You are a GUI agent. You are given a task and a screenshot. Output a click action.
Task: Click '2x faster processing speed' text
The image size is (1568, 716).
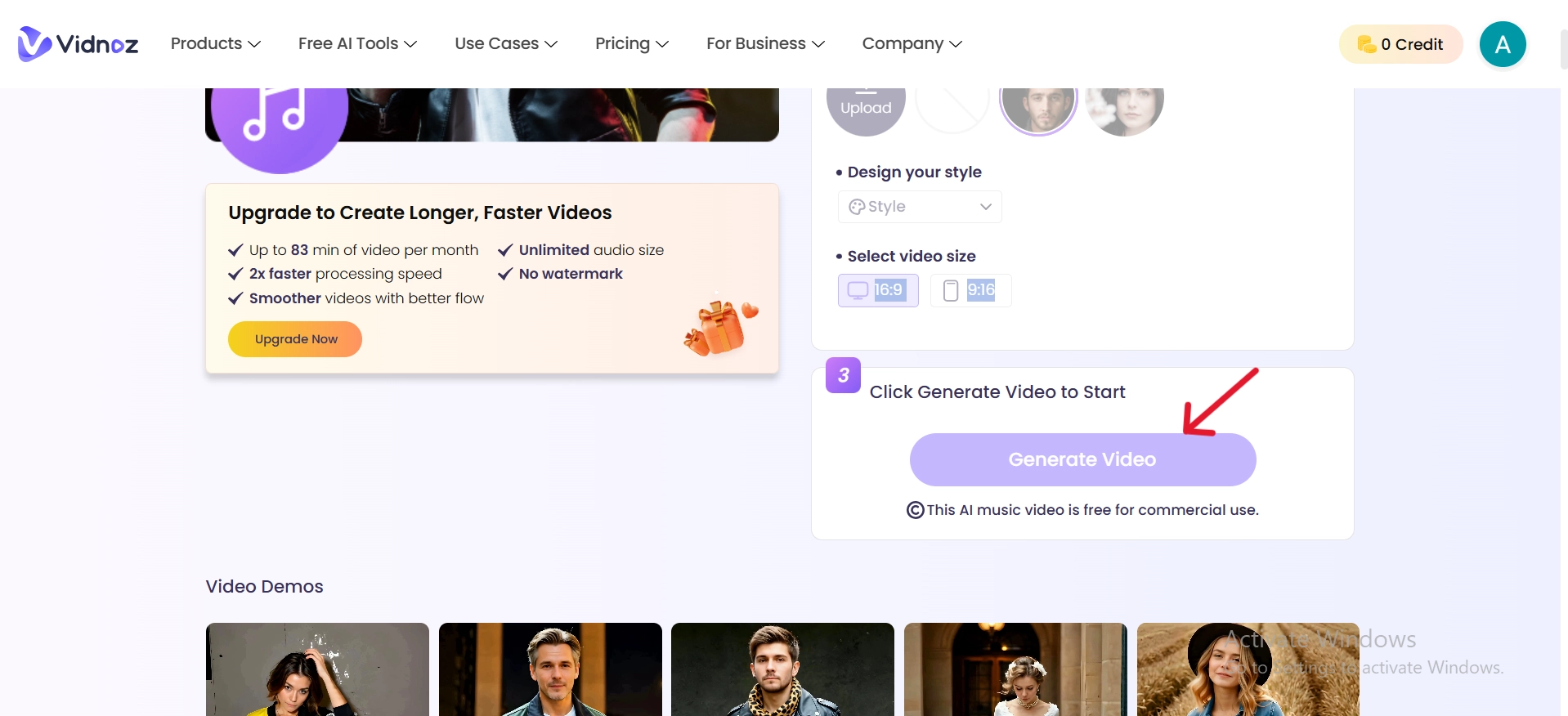pos(346,274)
